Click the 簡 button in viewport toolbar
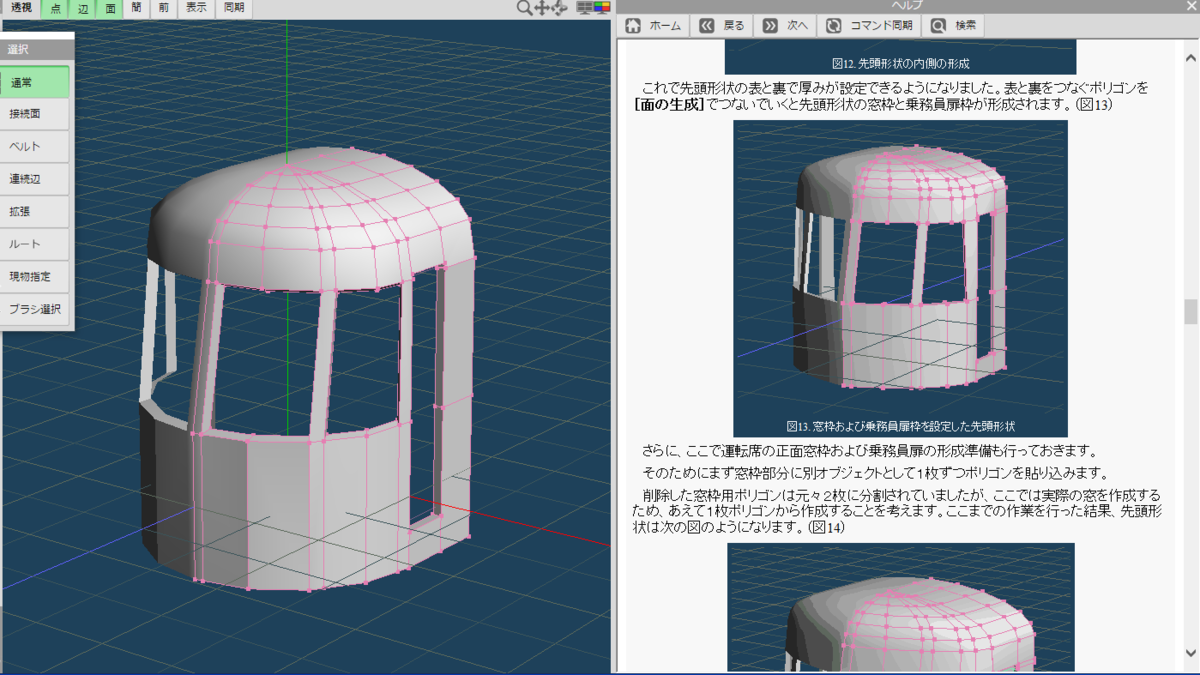 coord(136,8)
